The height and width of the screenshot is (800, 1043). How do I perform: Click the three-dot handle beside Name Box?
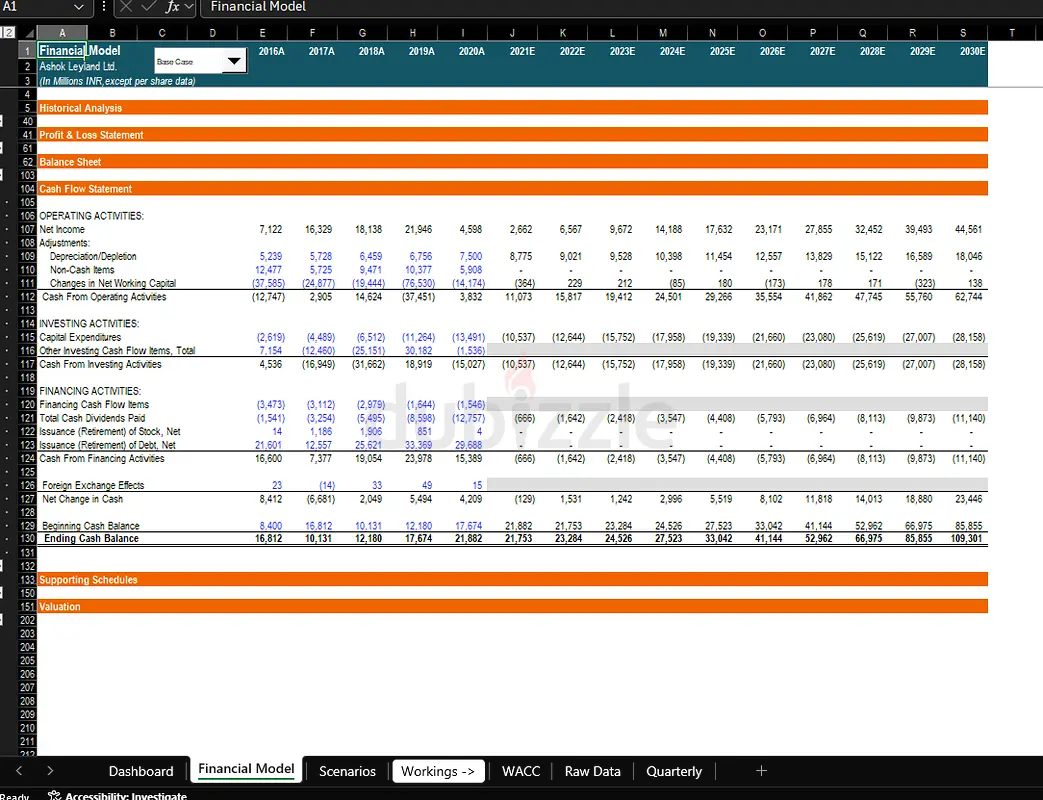pyautogui.click(x=105, y=7)
